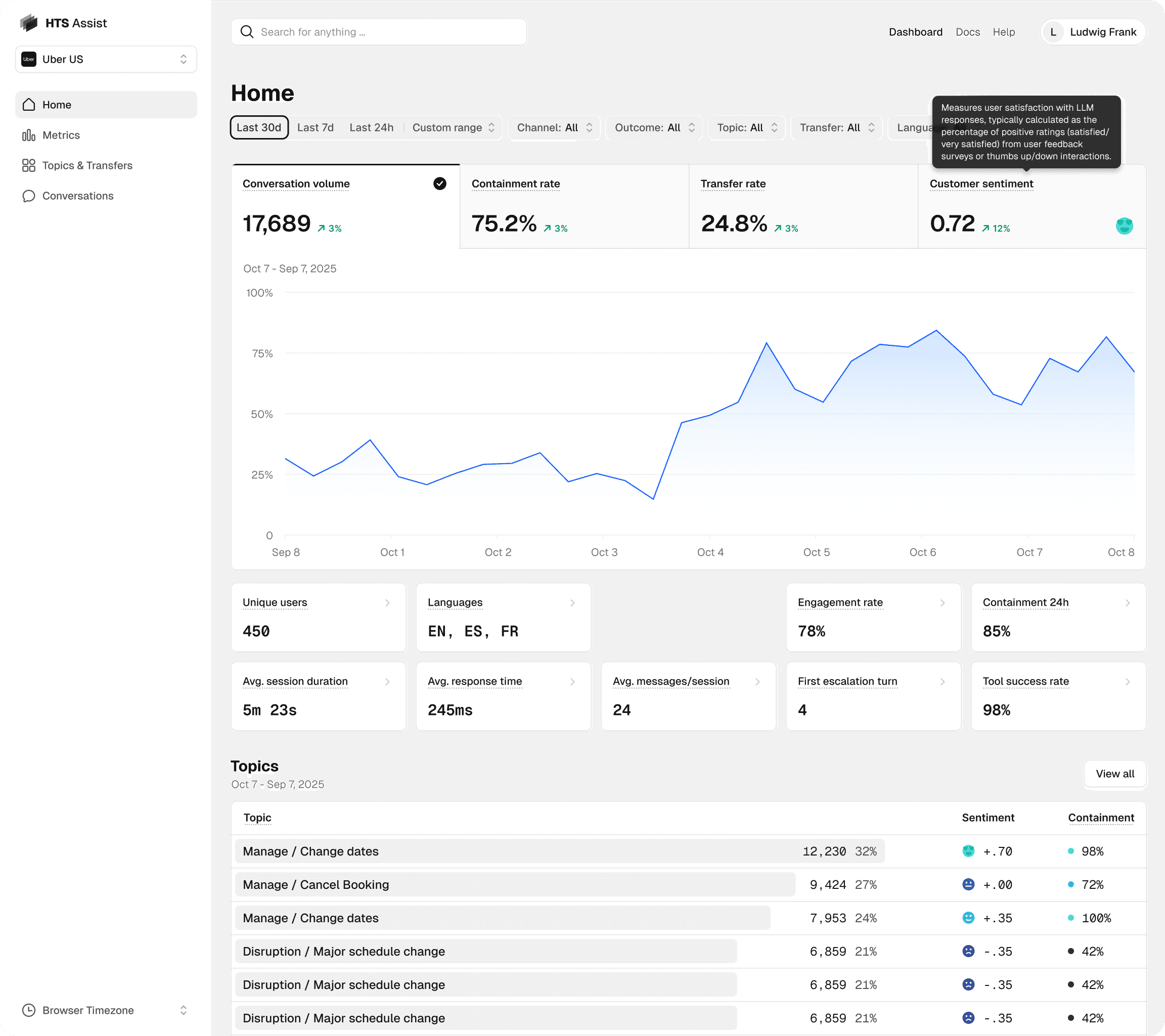
Task: Click the Browser Timezone clock icon
Action: coord(28,1010)
